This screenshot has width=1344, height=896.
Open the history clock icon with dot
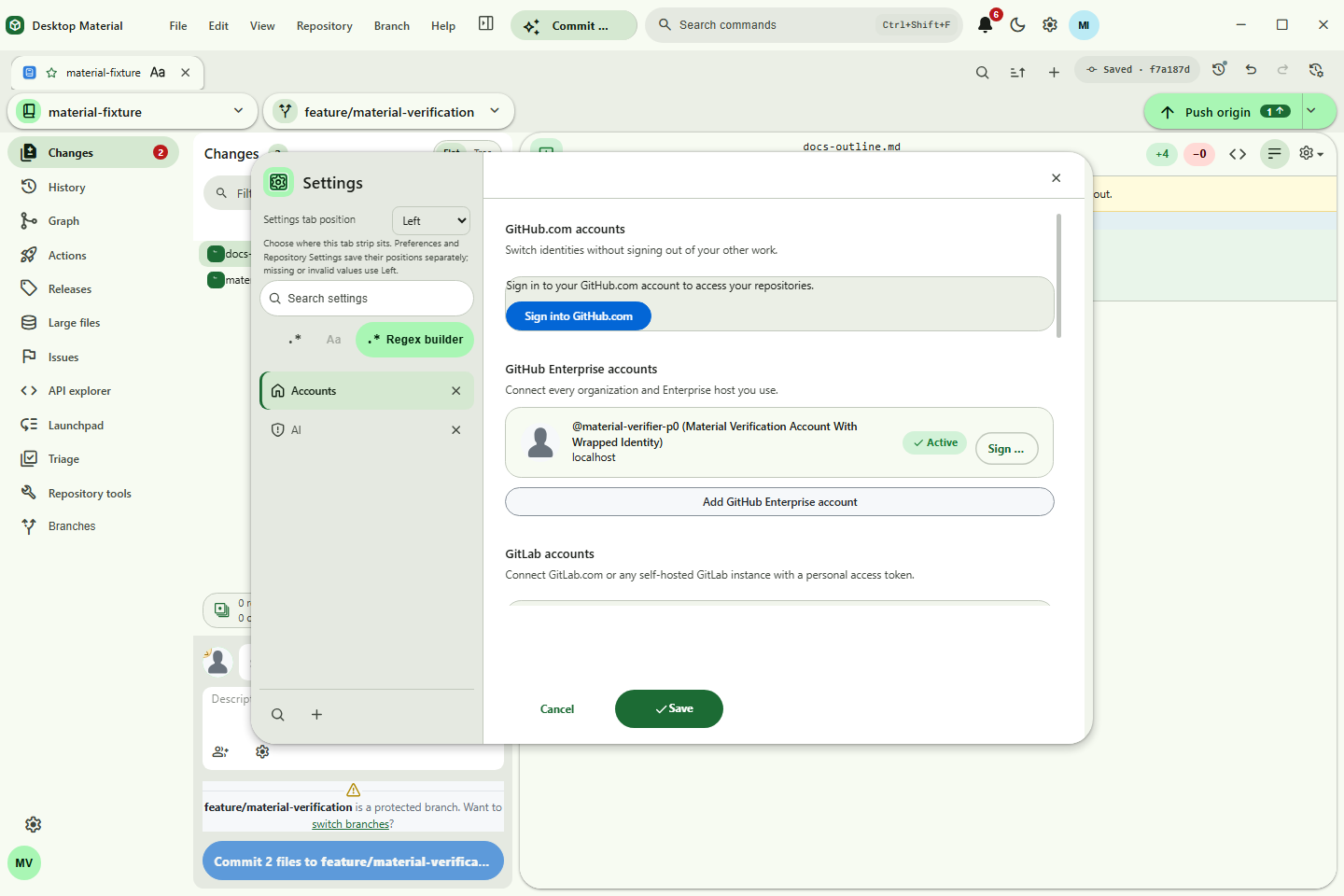click(x=1219, y=69)
